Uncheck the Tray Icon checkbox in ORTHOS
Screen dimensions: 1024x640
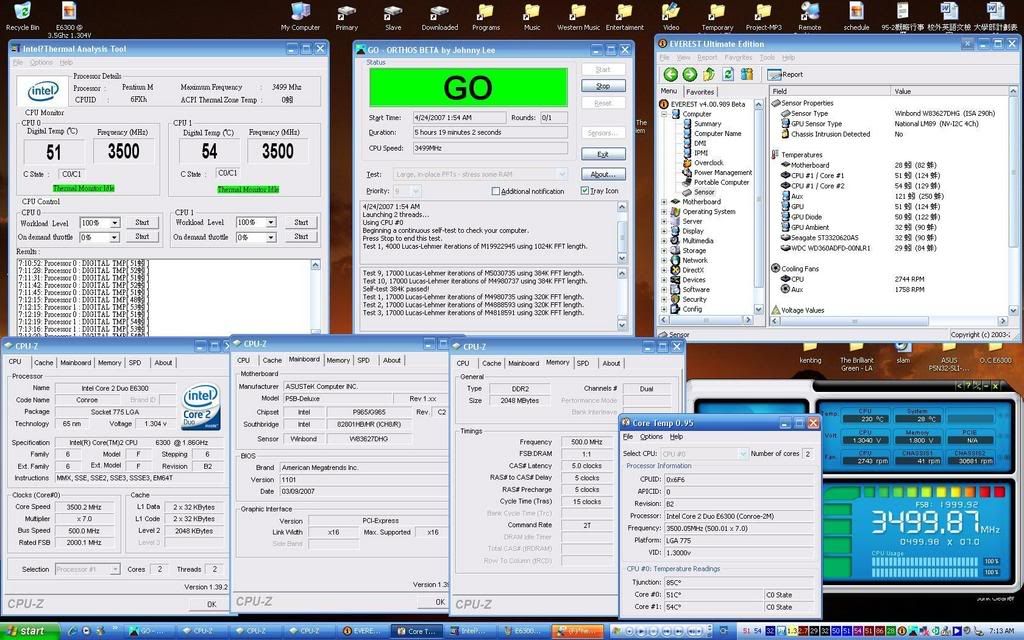coord(585,191)
